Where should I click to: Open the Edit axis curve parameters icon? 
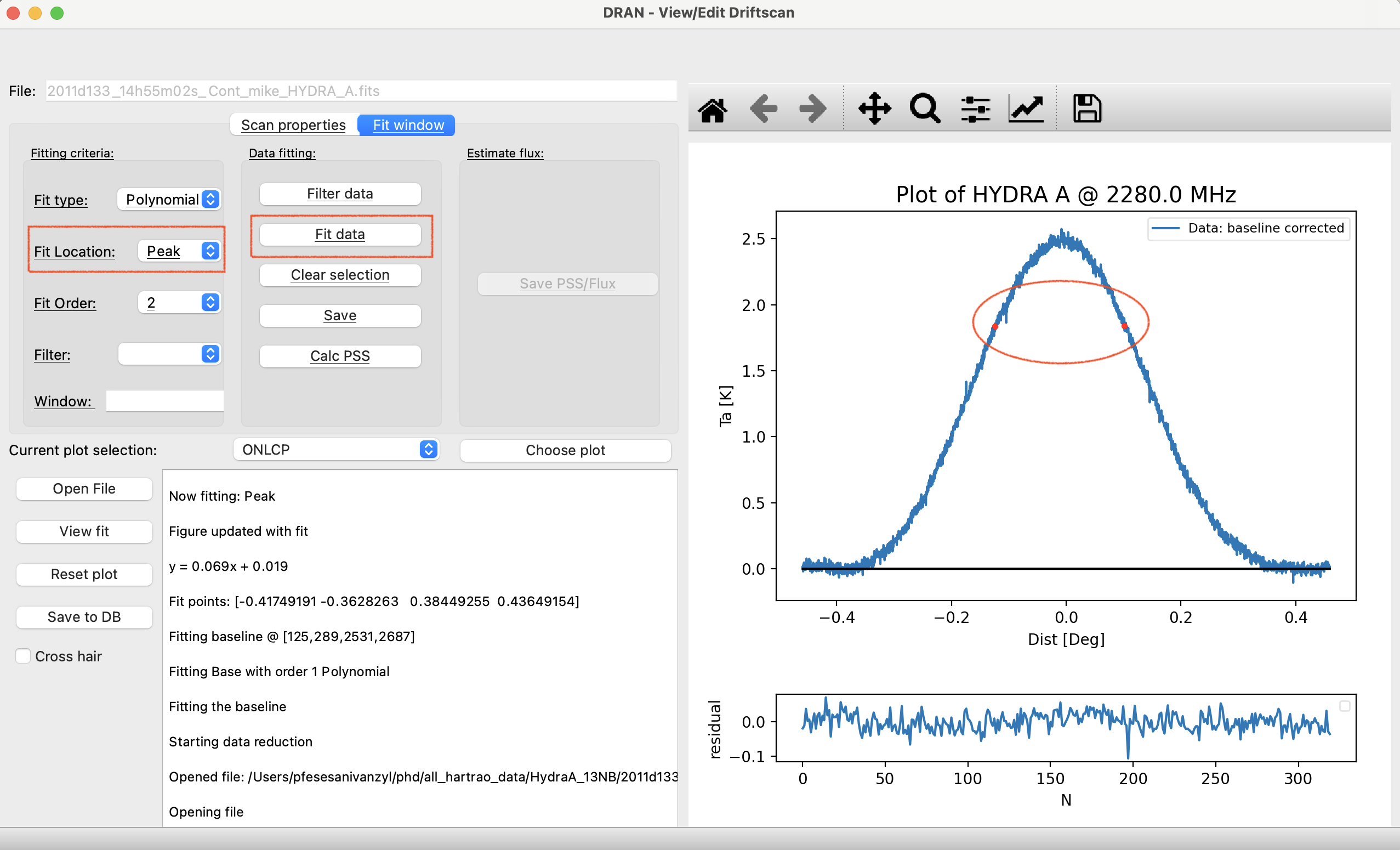pyautogui.click(x=1026, y=109)
